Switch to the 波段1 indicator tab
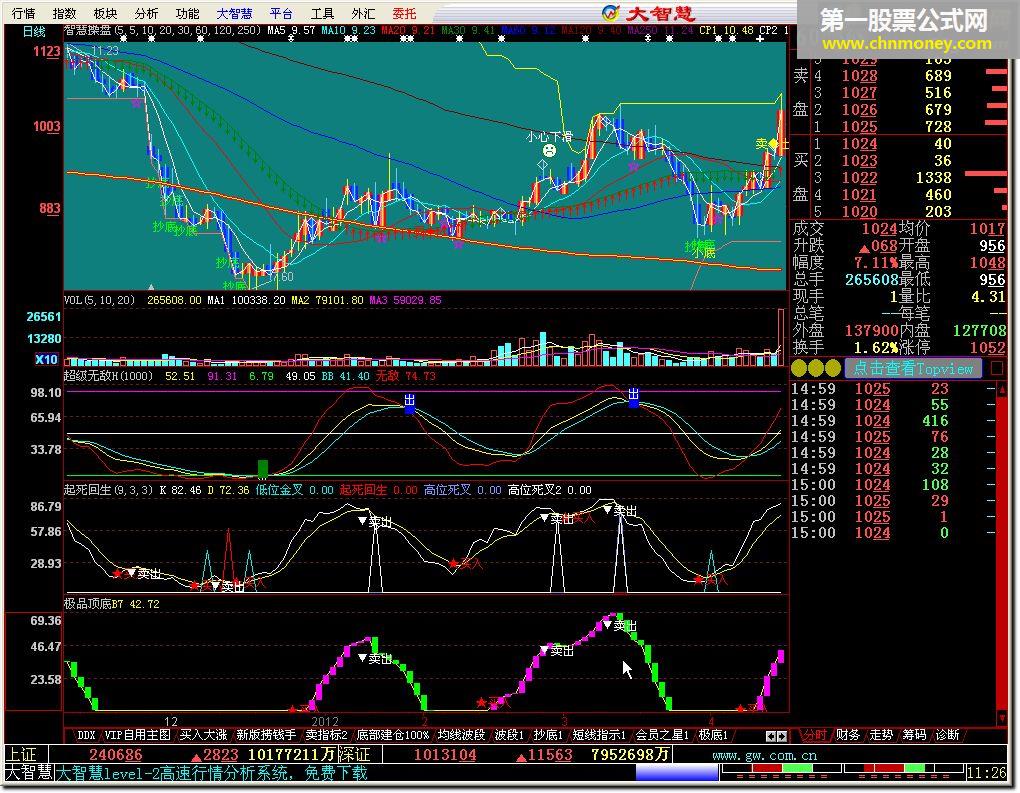The width and height of the screenshot is (1020, 793). pyautogui.click(x=509, y=735)
